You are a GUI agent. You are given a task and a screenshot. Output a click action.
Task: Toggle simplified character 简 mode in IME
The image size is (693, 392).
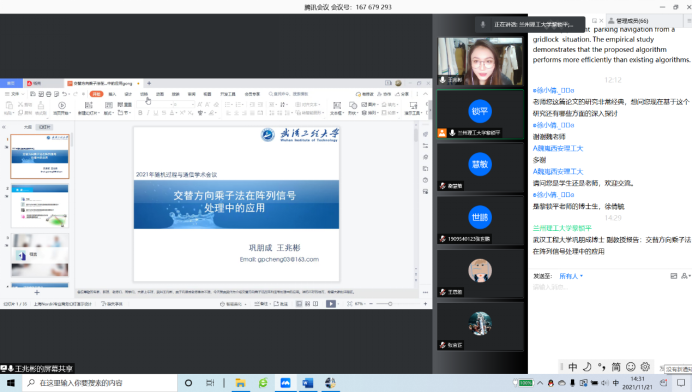tap(616, 367)
